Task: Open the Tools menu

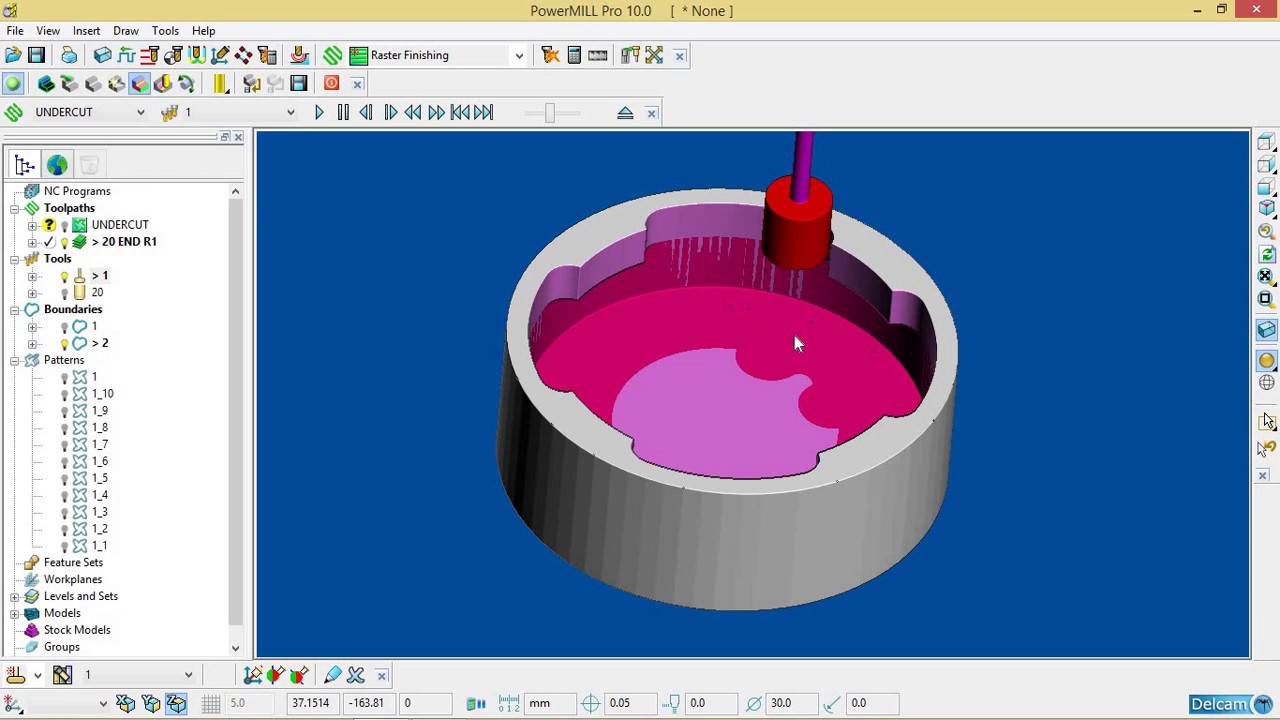Action: coord(165,31)
